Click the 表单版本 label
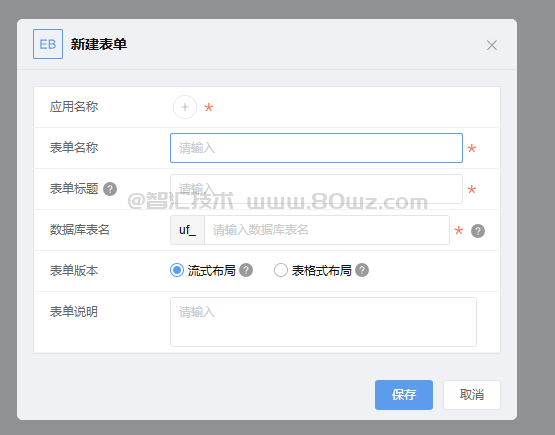Image resolution: width=555 pixels, height=435 pixels. coord(74,271)
